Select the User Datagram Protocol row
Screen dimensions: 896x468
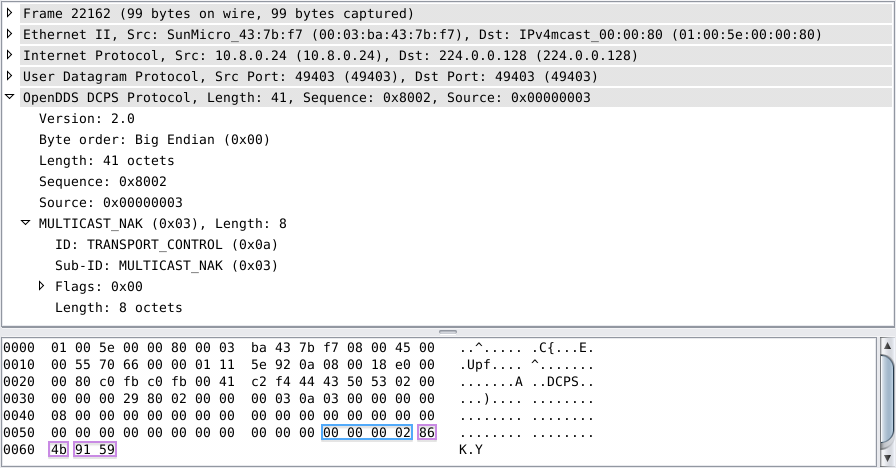coord(455,77)
